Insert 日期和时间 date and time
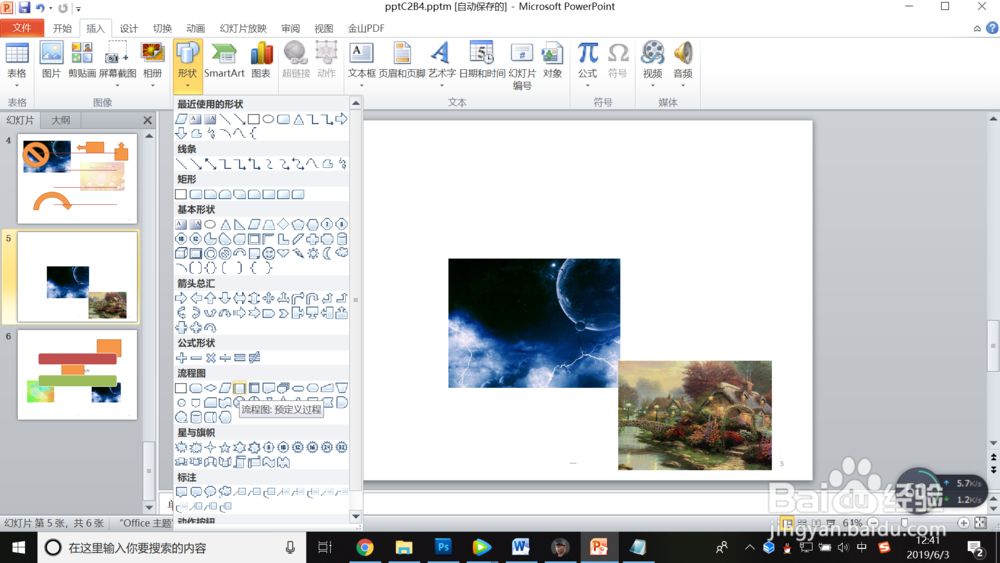The height and width of the screenshot is (563, 1000). 482,60
